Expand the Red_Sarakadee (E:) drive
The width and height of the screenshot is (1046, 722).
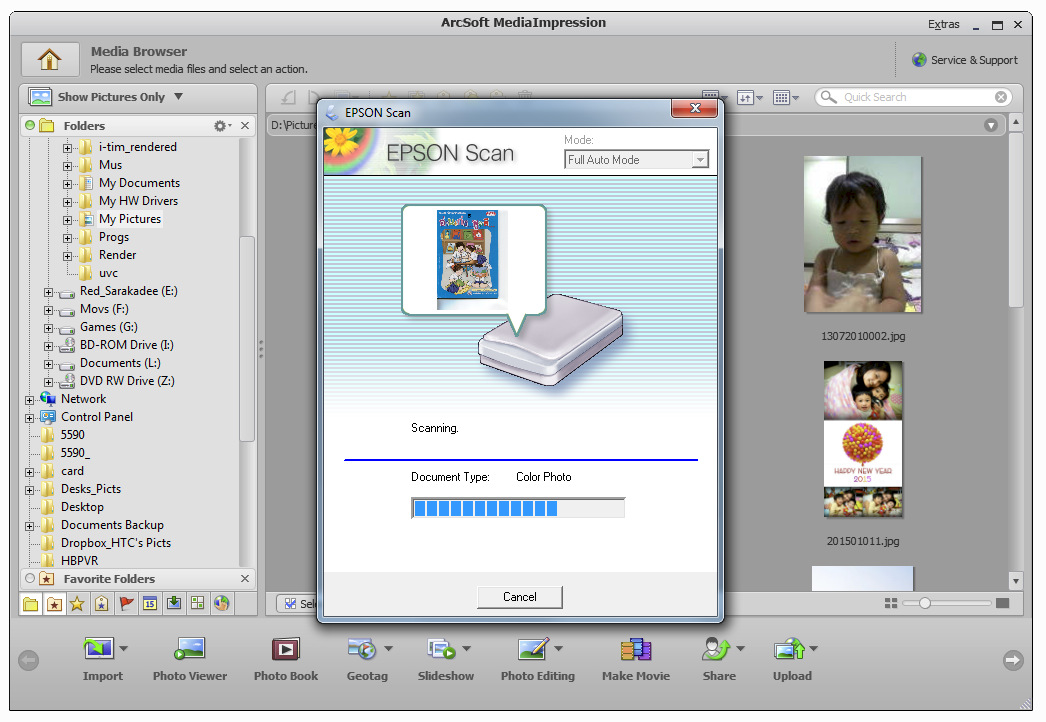click(48, 292)
